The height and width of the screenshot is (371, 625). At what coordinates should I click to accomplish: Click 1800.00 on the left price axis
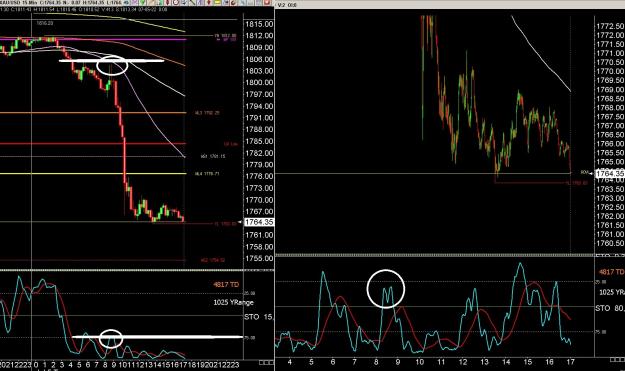(259, 83)
